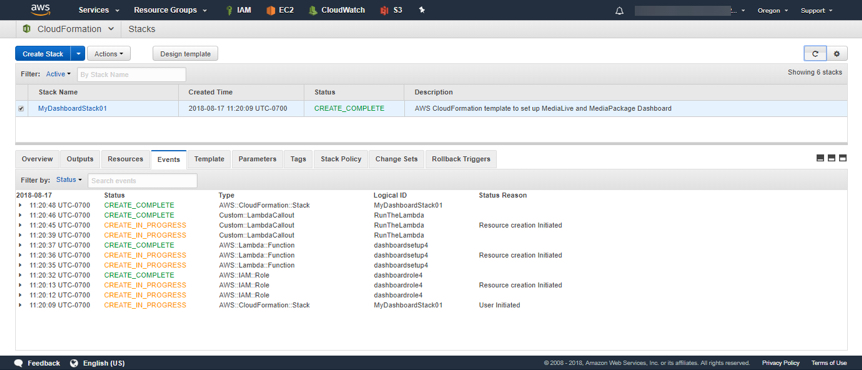Open the Create Stack dropdown arrow

[x=78, y=54]
